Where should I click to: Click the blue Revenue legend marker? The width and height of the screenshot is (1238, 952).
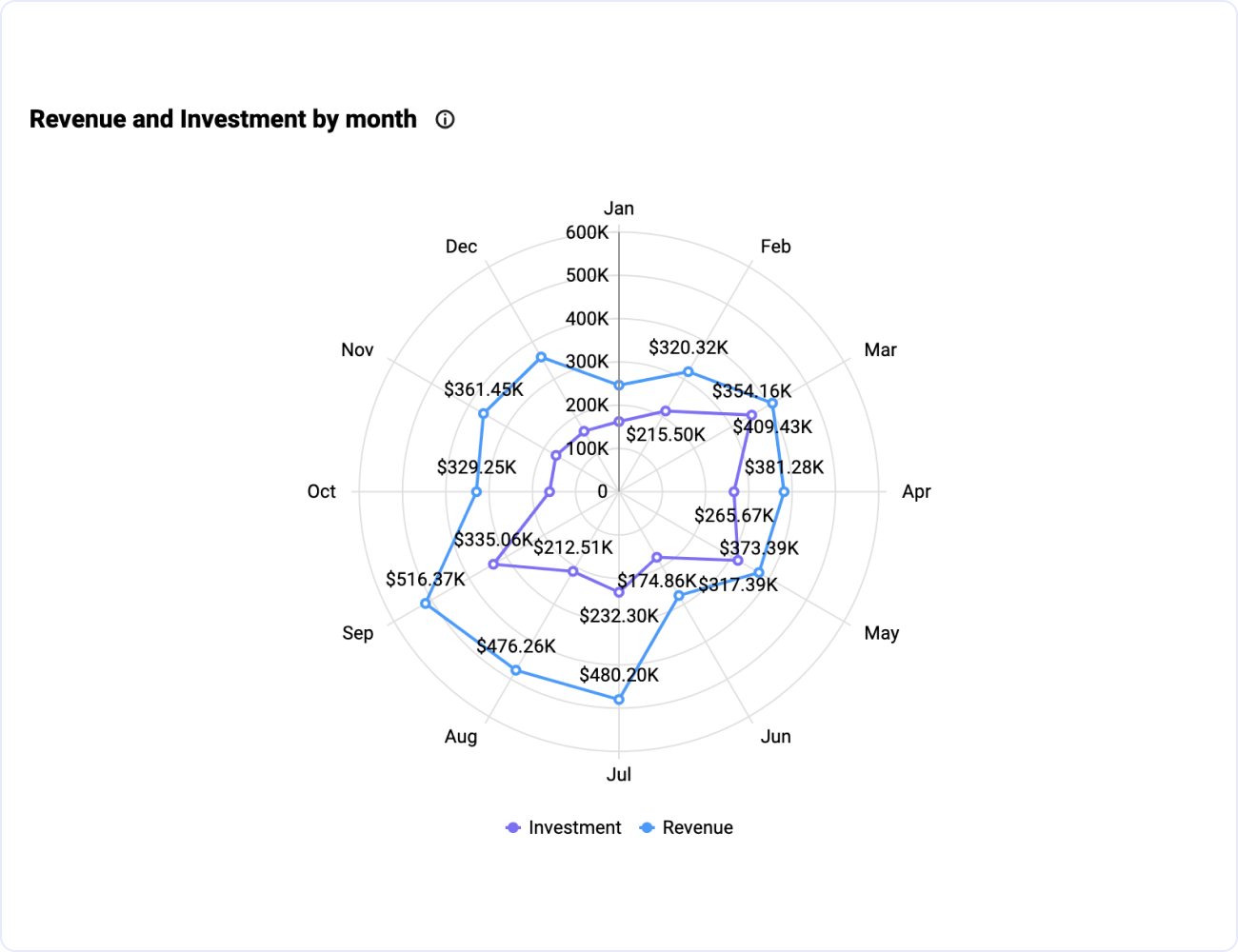pos(648,827)
